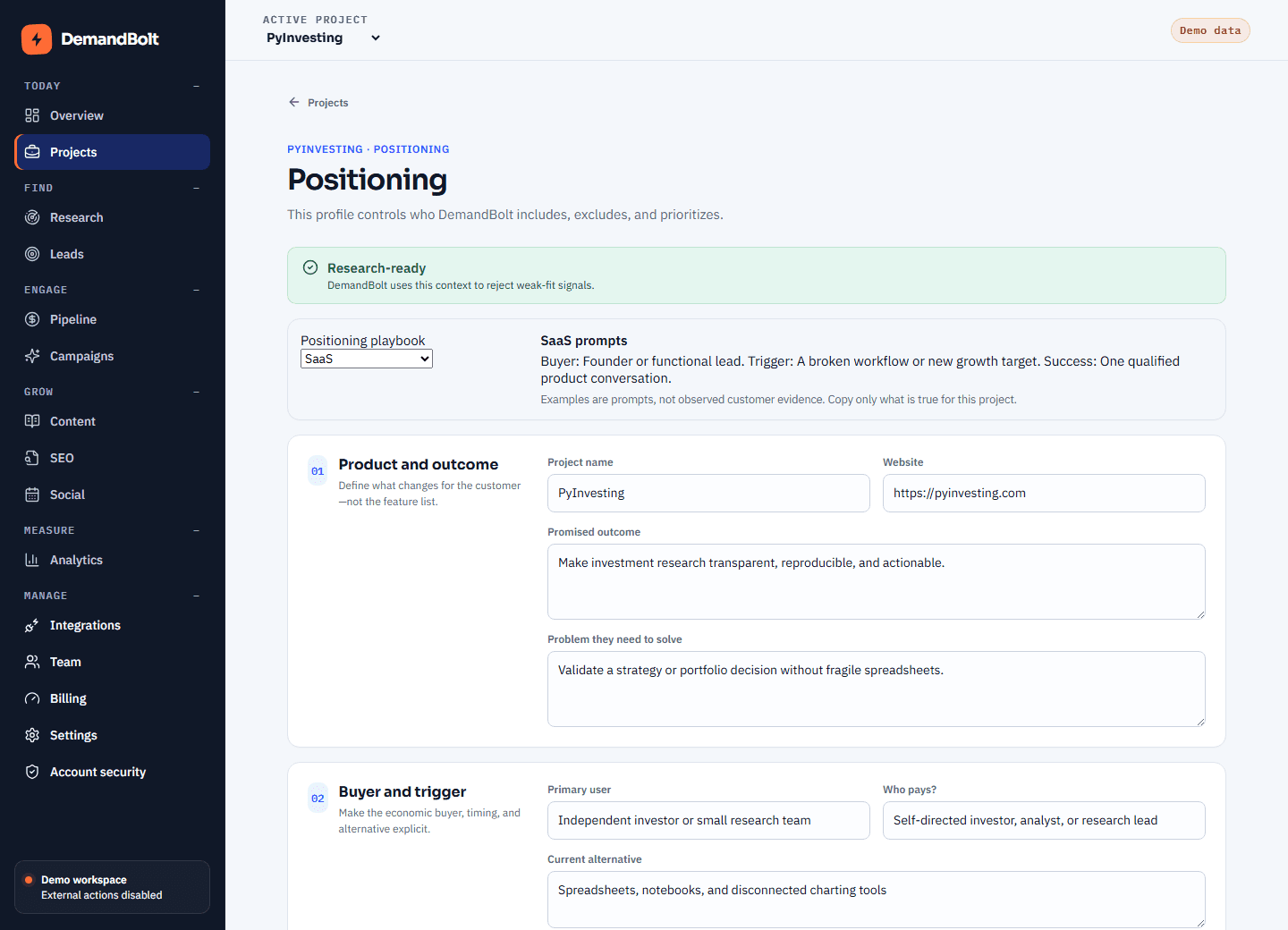Click into Problem they need to solve textarea
Screen dimensions: 1288x930
coord(877,689)
